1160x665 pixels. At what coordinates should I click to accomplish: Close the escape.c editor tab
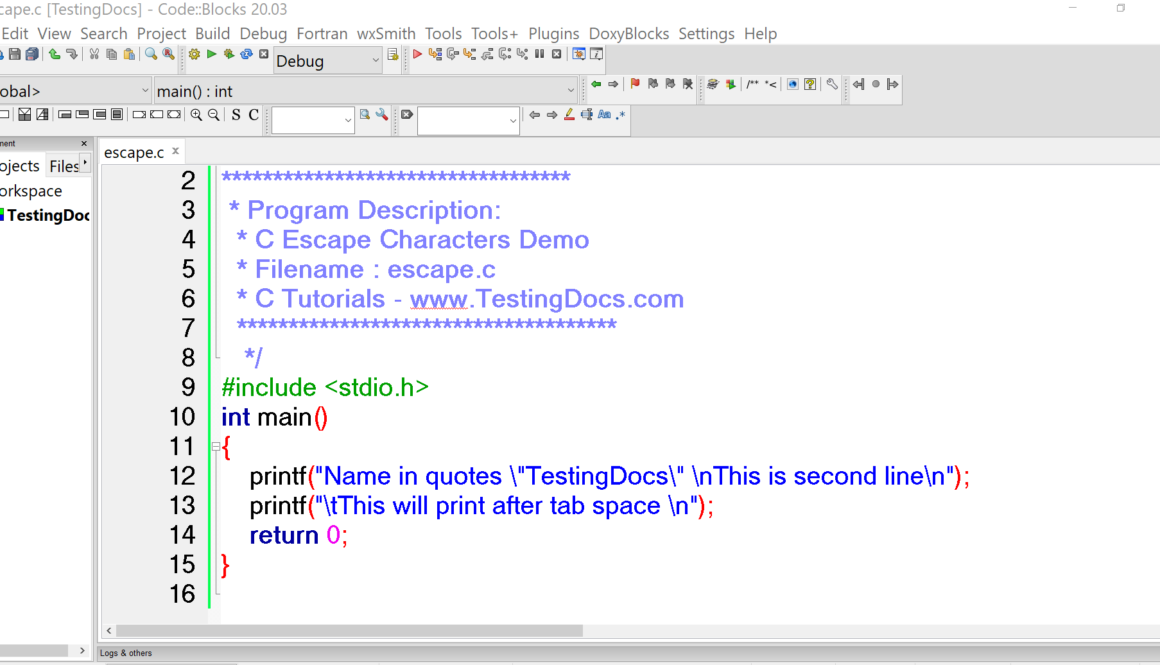tap(175, 151)
